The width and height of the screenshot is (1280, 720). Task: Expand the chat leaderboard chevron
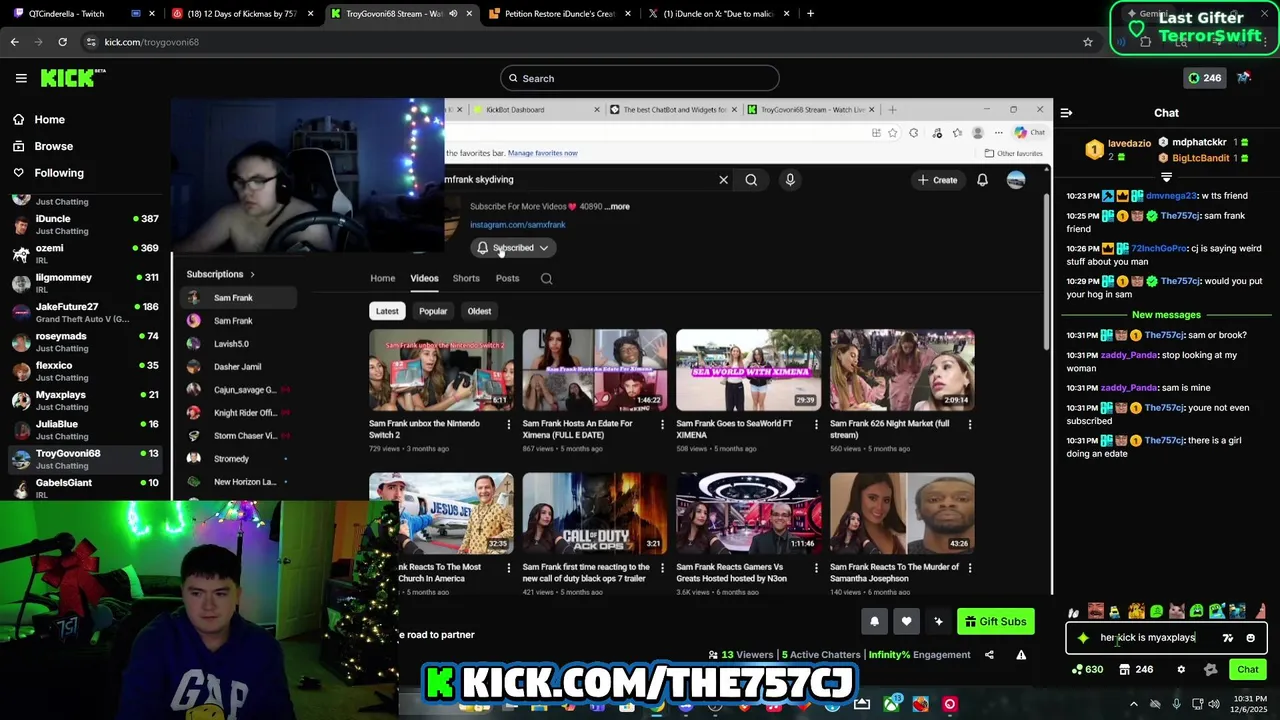pyautogui.click(x=1166, y=176)
